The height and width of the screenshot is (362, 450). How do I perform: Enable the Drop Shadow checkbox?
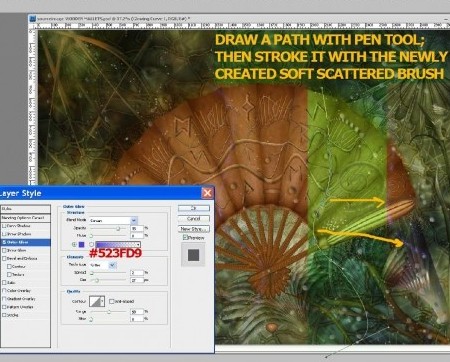[4, 226]
